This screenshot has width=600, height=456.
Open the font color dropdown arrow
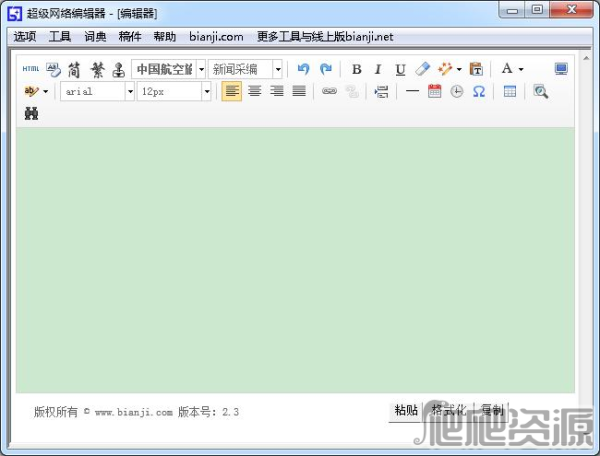[x=521, y=69]
